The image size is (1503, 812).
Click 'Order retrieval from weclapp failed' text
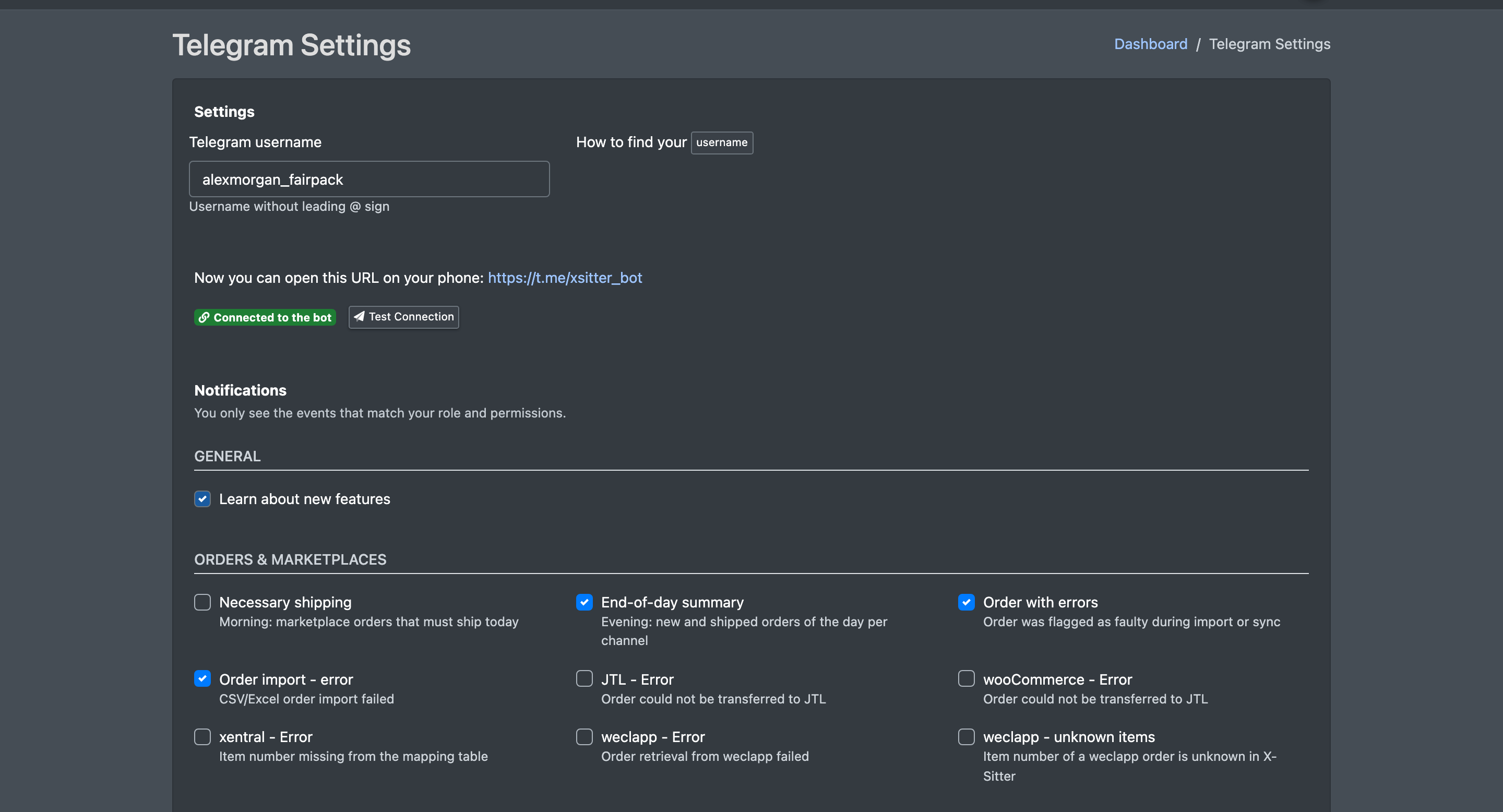(x=704, y=757)
